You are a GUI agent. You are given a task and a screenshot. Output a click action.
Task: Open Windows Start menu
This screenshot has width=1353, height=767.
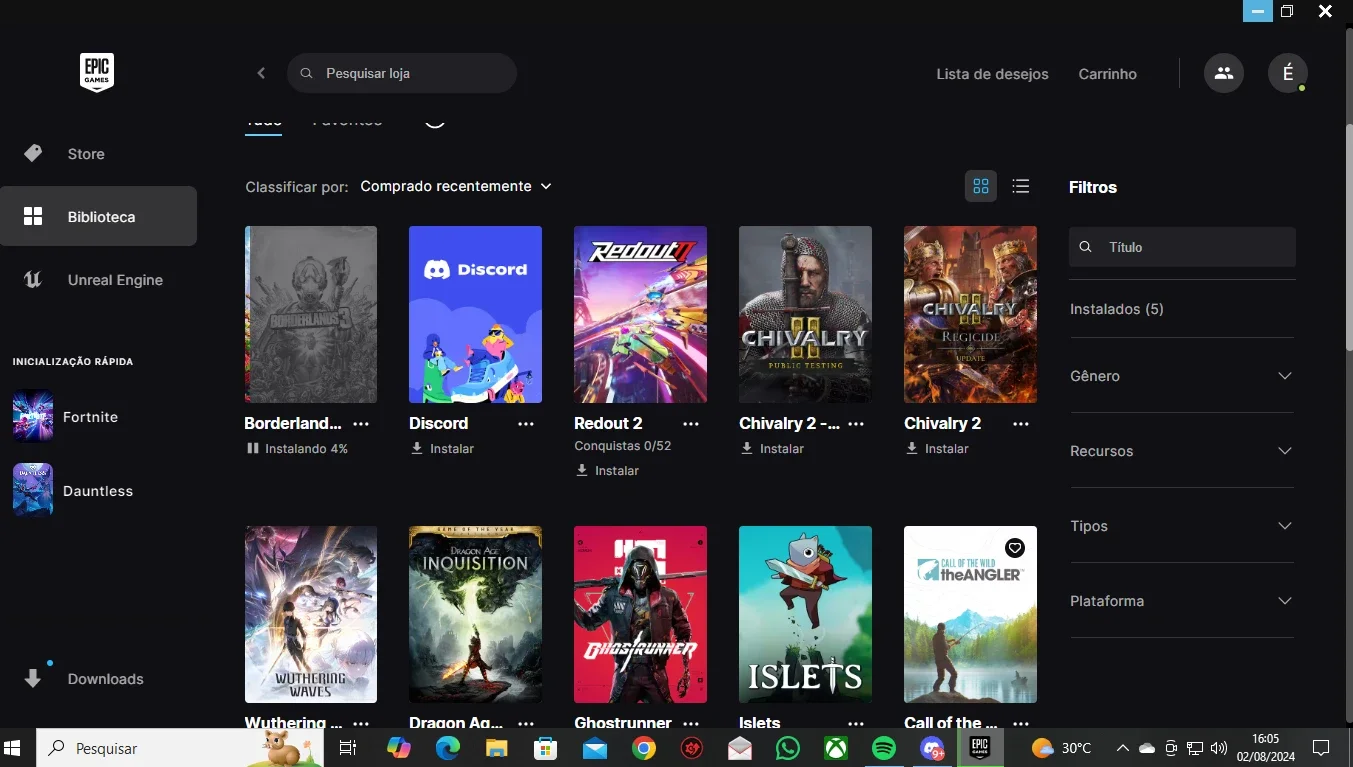coord(13,748)
